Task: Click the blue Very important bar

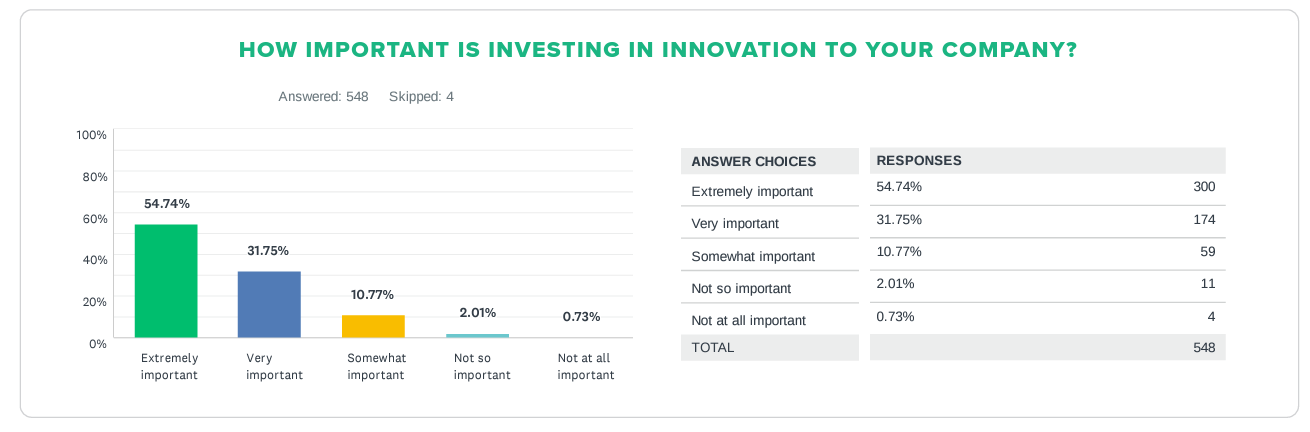Action: [x=269, y=305]
